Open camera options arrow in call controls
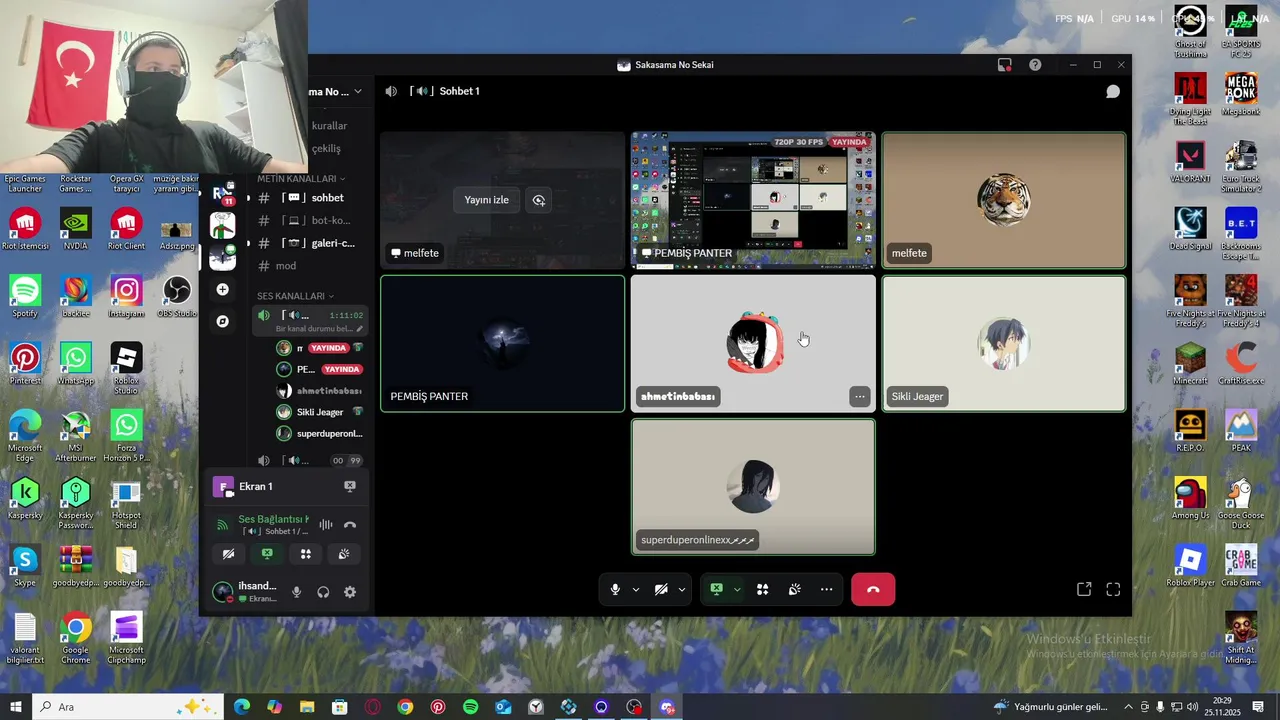Screen dimensions: 1280x720 tap(682, 590)
